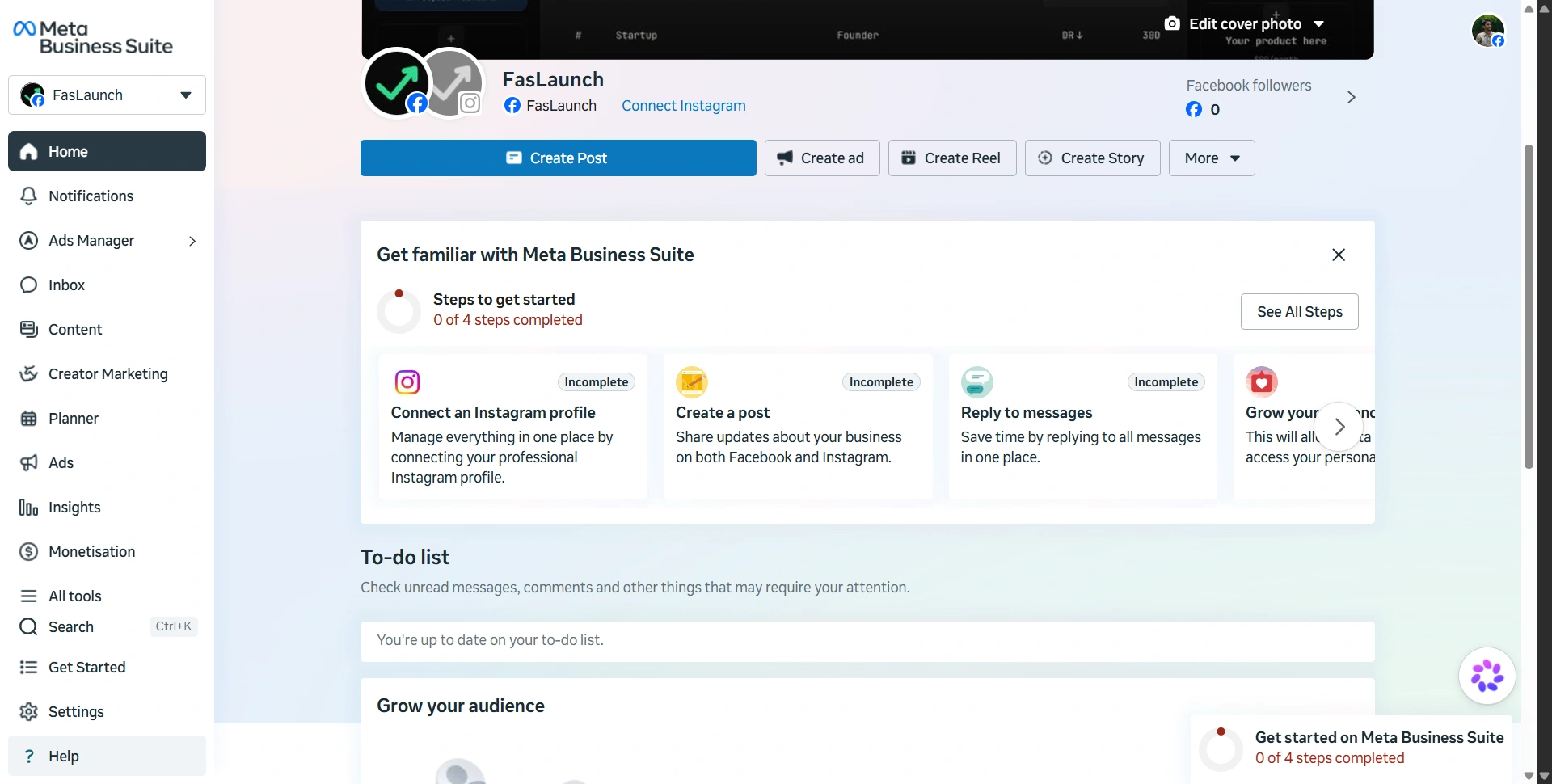Screen dimensions: 1552x784
Task: Click the Reply to messages card icon
Action: pos(977,382)
